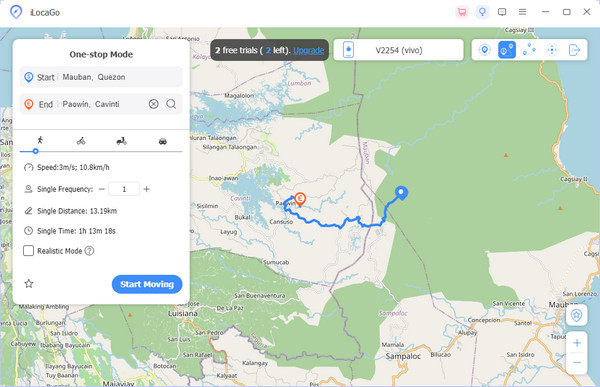Open the joystick mode icon
This screenshot has width=600, height=387.
[x=552, y=50]
